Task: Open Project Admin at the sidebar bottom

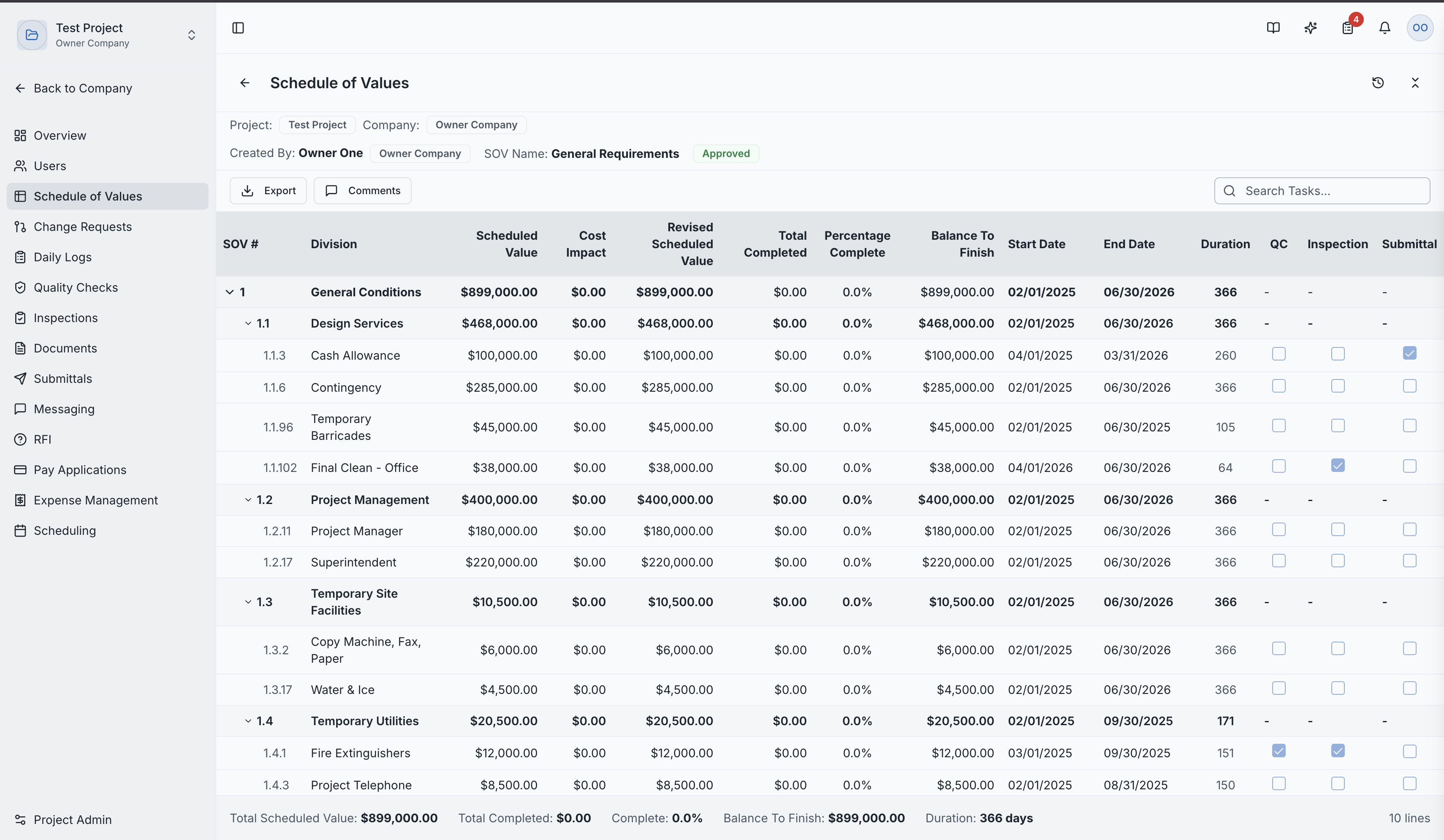Action: tap(108, 820)
